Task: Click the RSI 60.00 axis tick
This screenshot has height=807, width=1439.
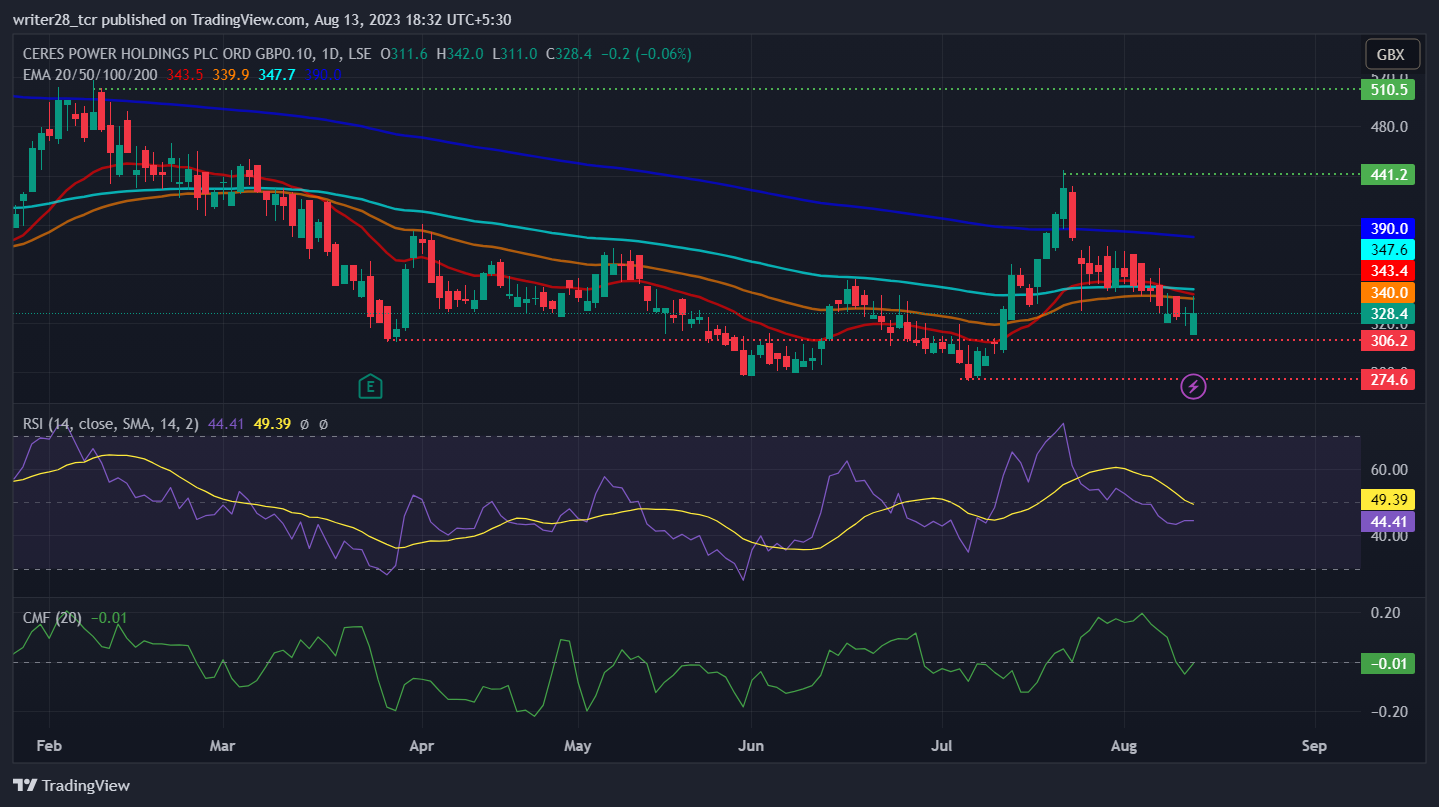Action: 1389,470
